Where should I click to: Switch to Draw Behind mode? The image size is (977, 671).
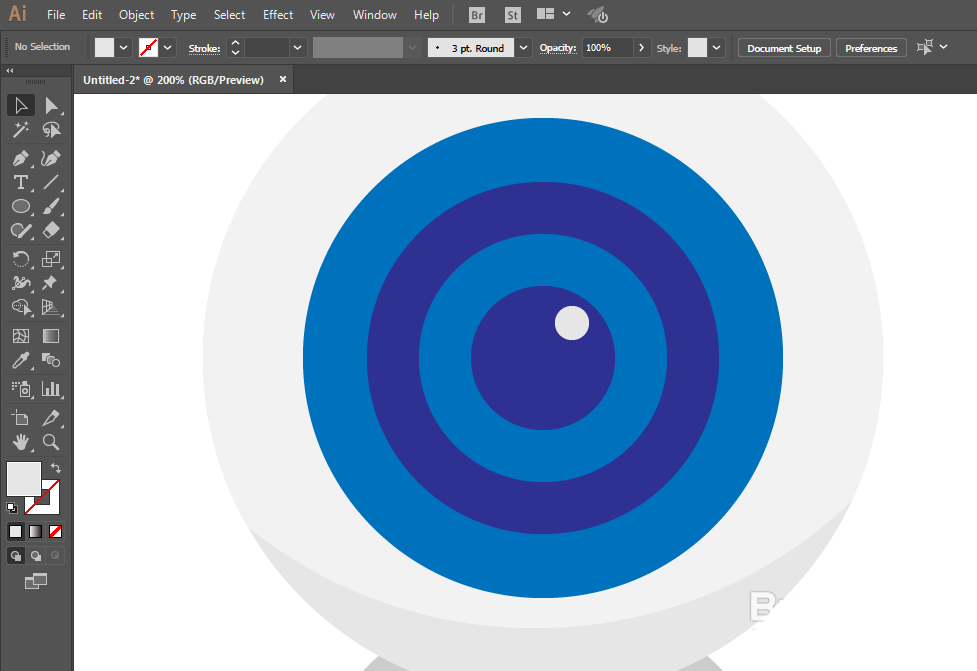36,556
